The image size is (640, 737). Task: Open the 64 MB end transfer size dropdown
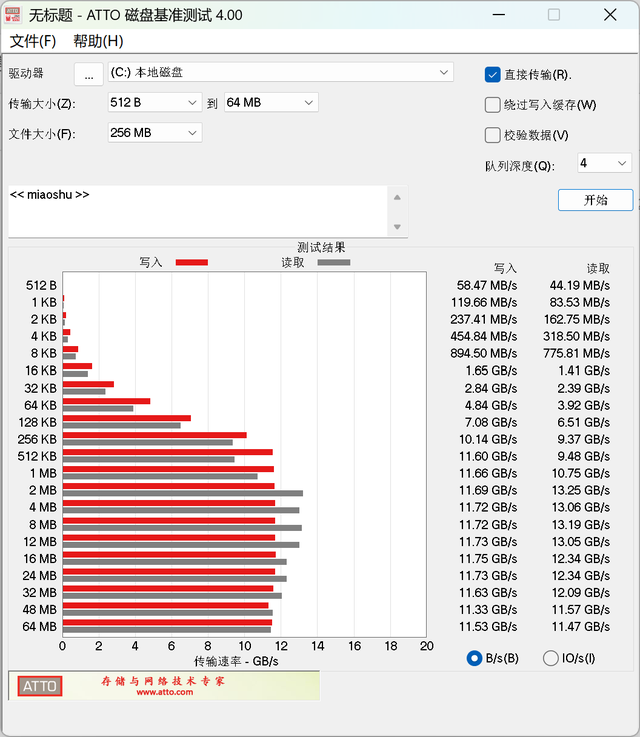coord(271,102)
